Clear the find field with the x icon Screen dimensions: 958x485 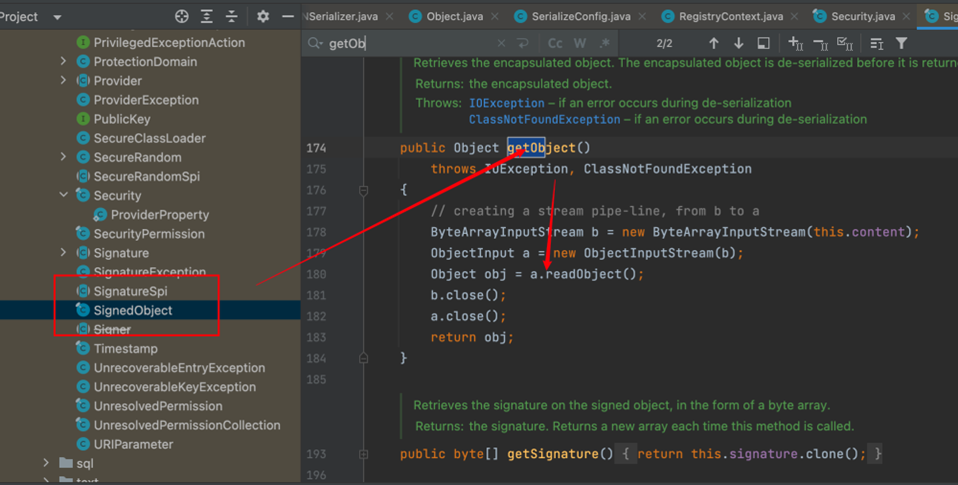[x=501, y=43]
